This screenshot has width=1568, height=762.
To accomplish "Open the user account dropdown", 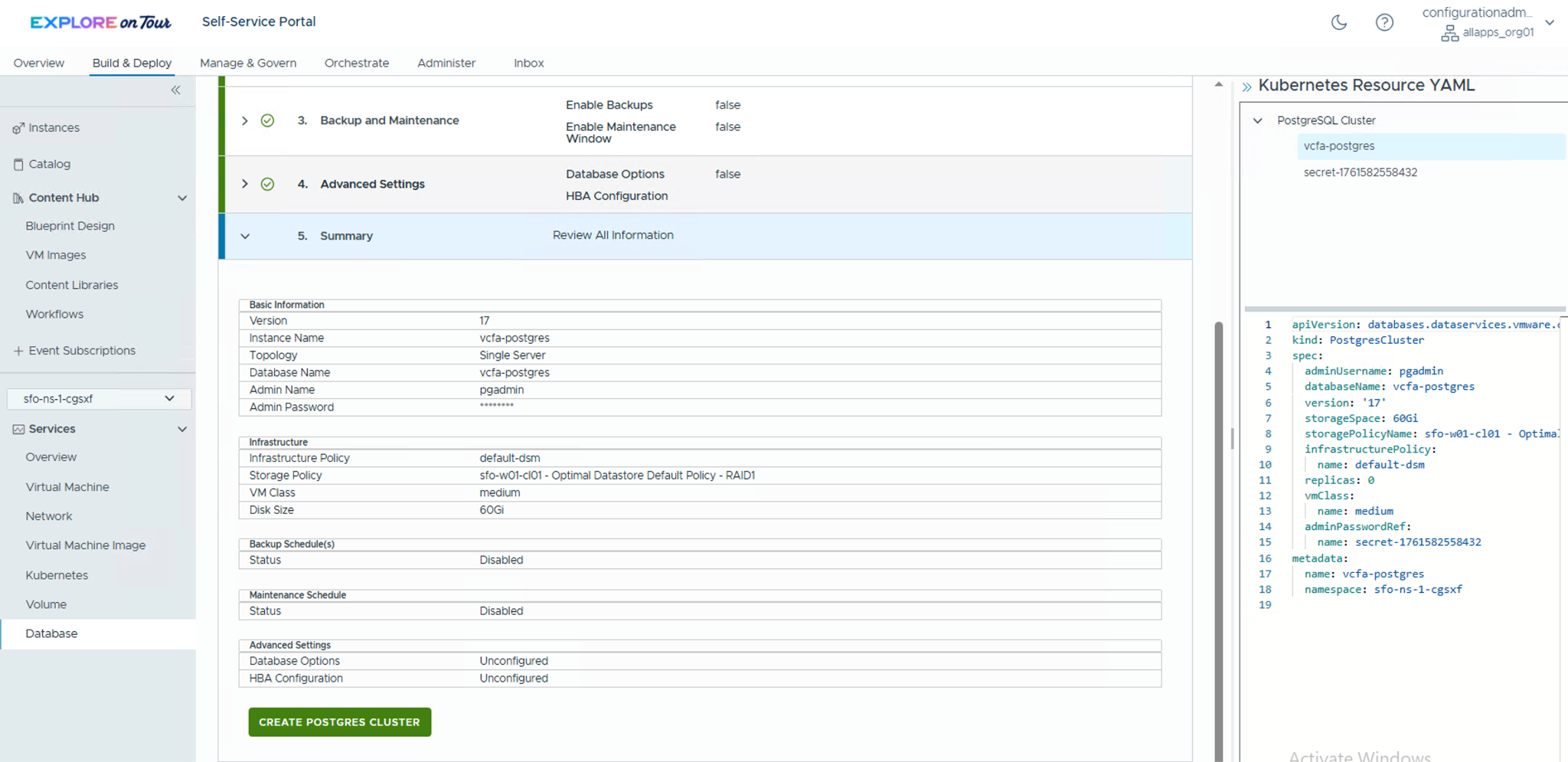I will [1549, 23].
